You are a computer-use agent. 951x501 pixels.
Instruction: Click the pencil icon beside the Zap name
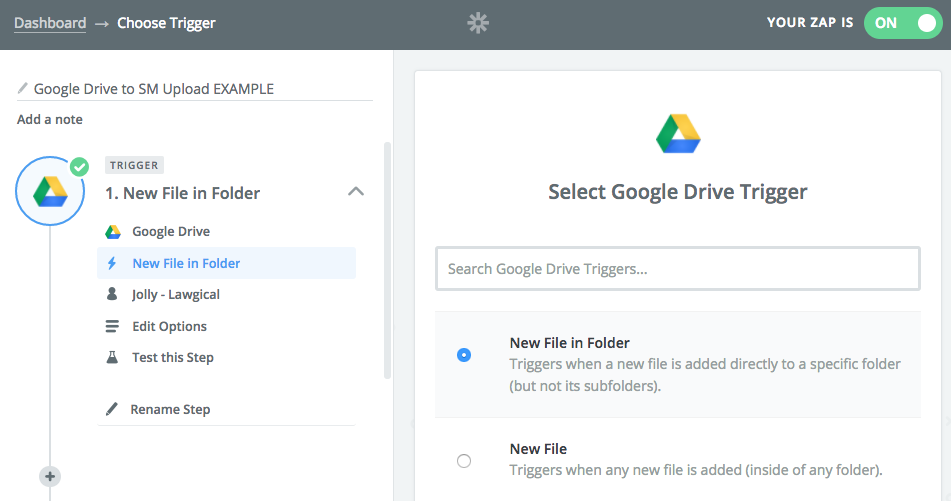[x=23, y=89]
